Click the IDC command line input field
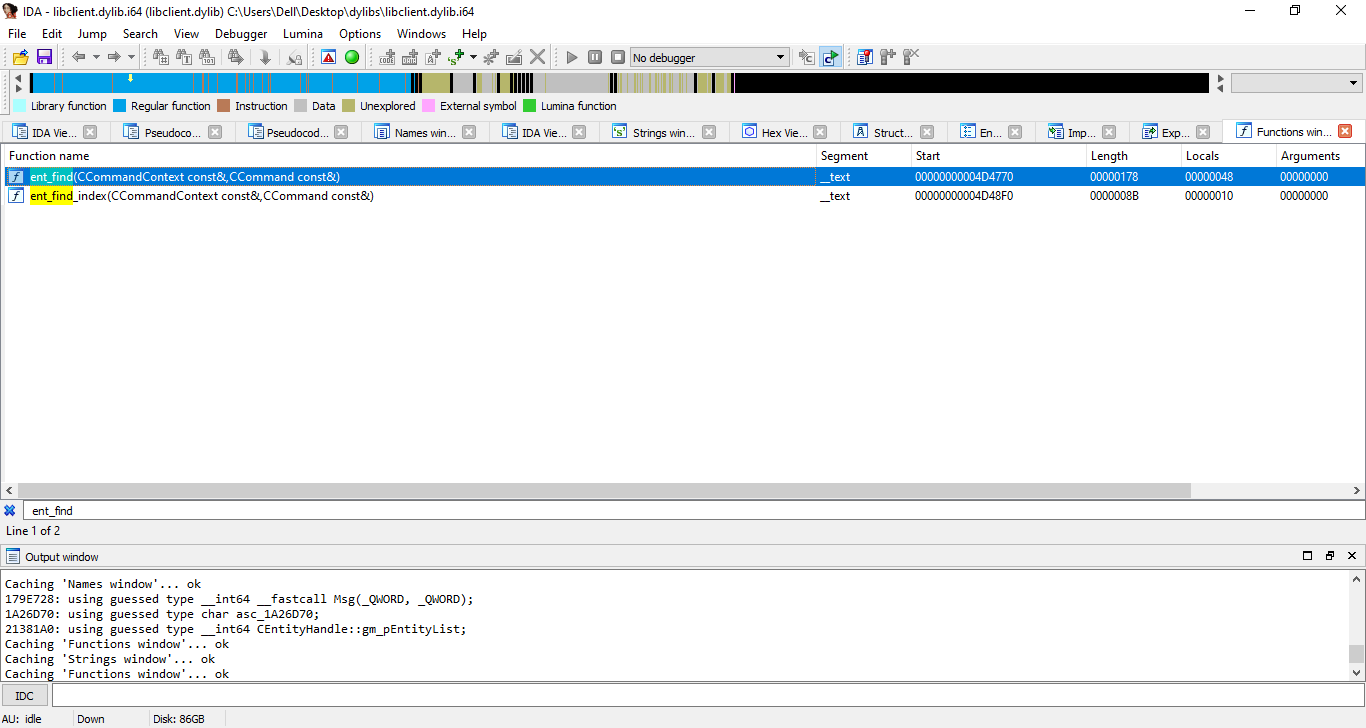The width and height of the screenshot is (1366, 728). tap(707, 695)
